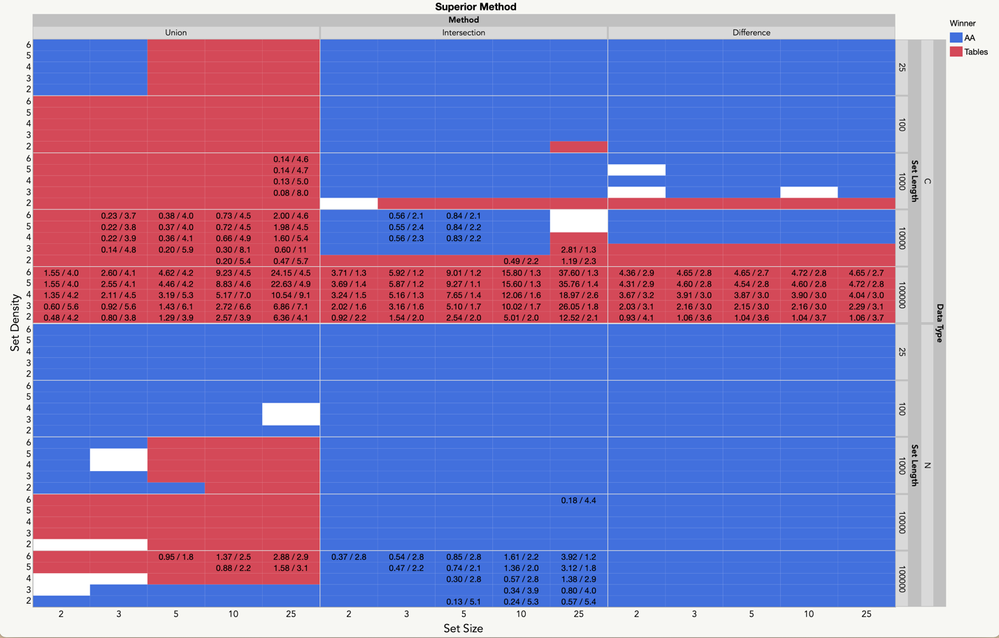
Task: Click the cell labeled 2.81 / 1.3
Action: 579,250
